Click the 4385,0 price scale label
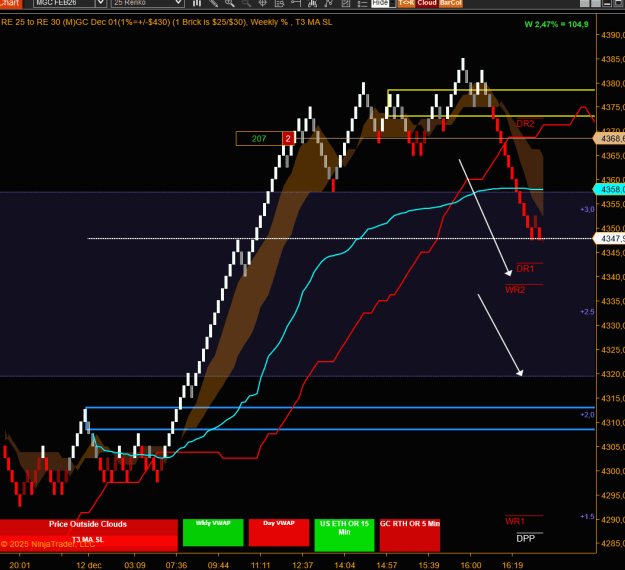 [613, 59]
